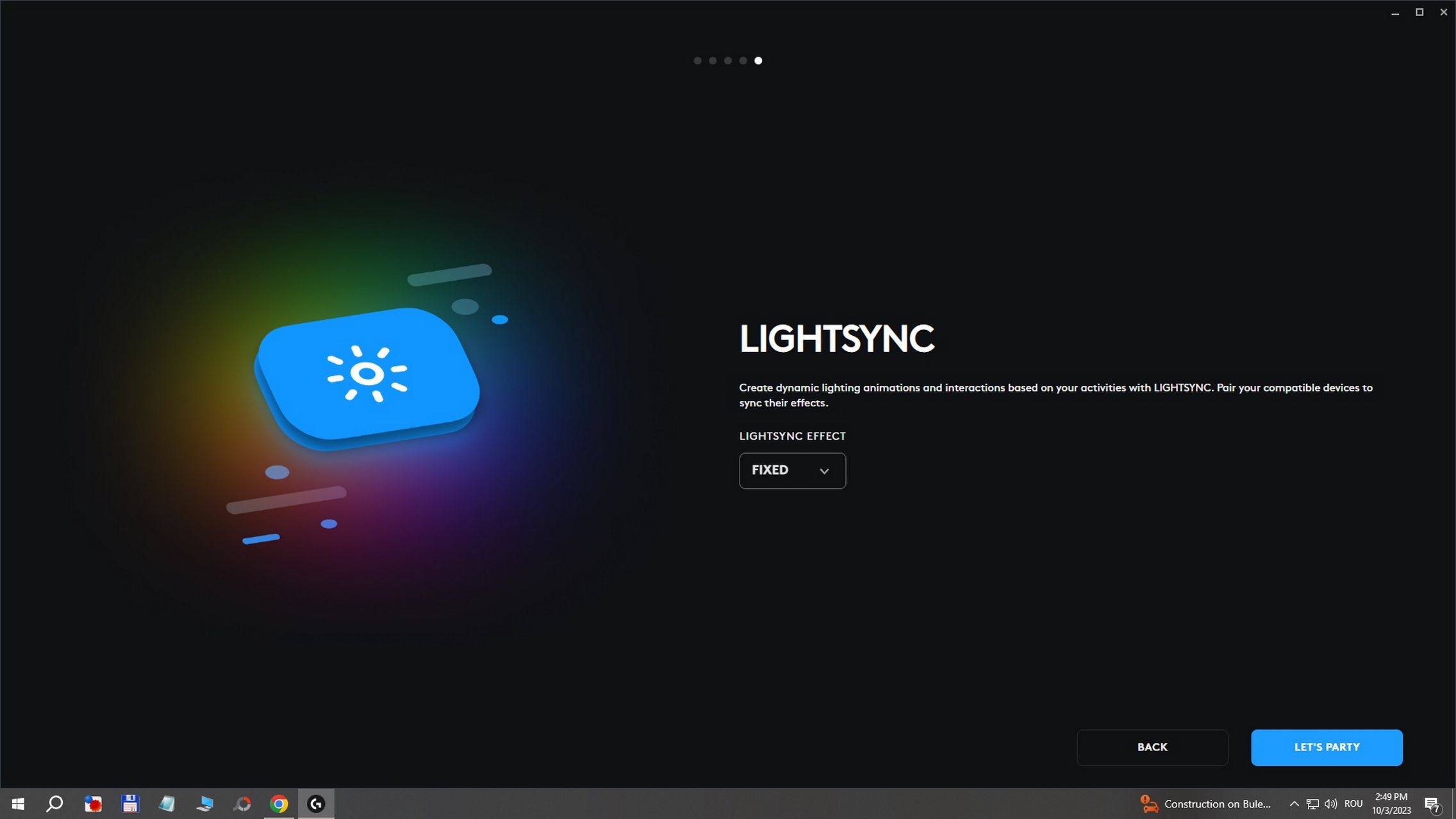
Task: Expand hidden system tray icons chevron
Action: (1294, 804)
